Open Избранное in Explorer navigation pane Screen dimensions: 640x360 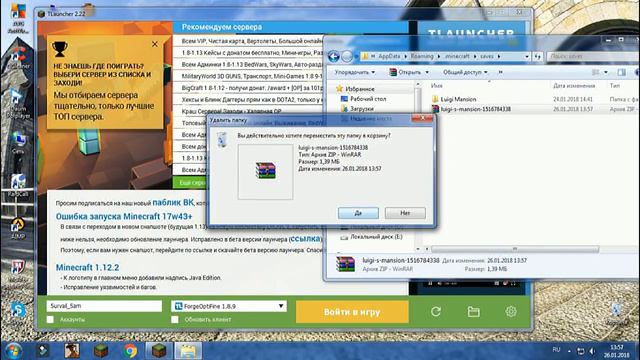click(360, 89)
